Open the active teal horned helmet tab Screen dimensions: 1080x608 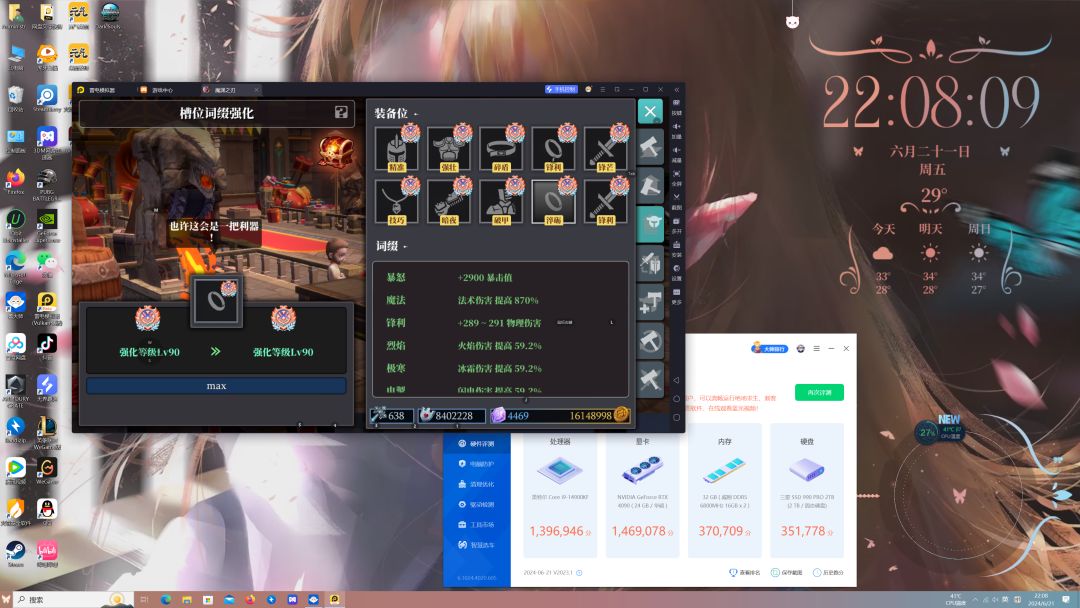650,224
